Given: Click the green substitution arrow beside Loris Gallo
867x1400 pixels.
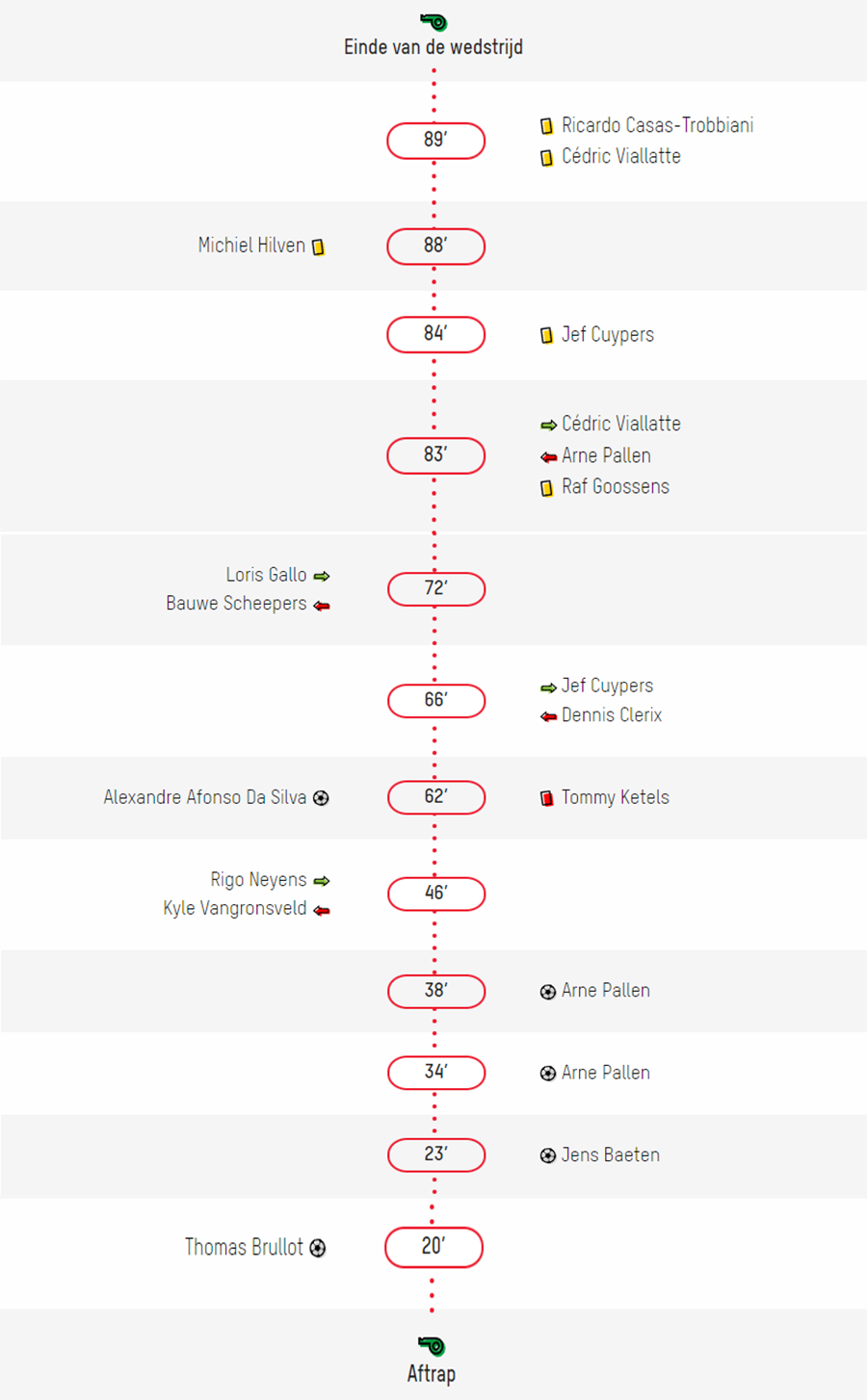Looking at the screenshot, I should click(322, 576).
